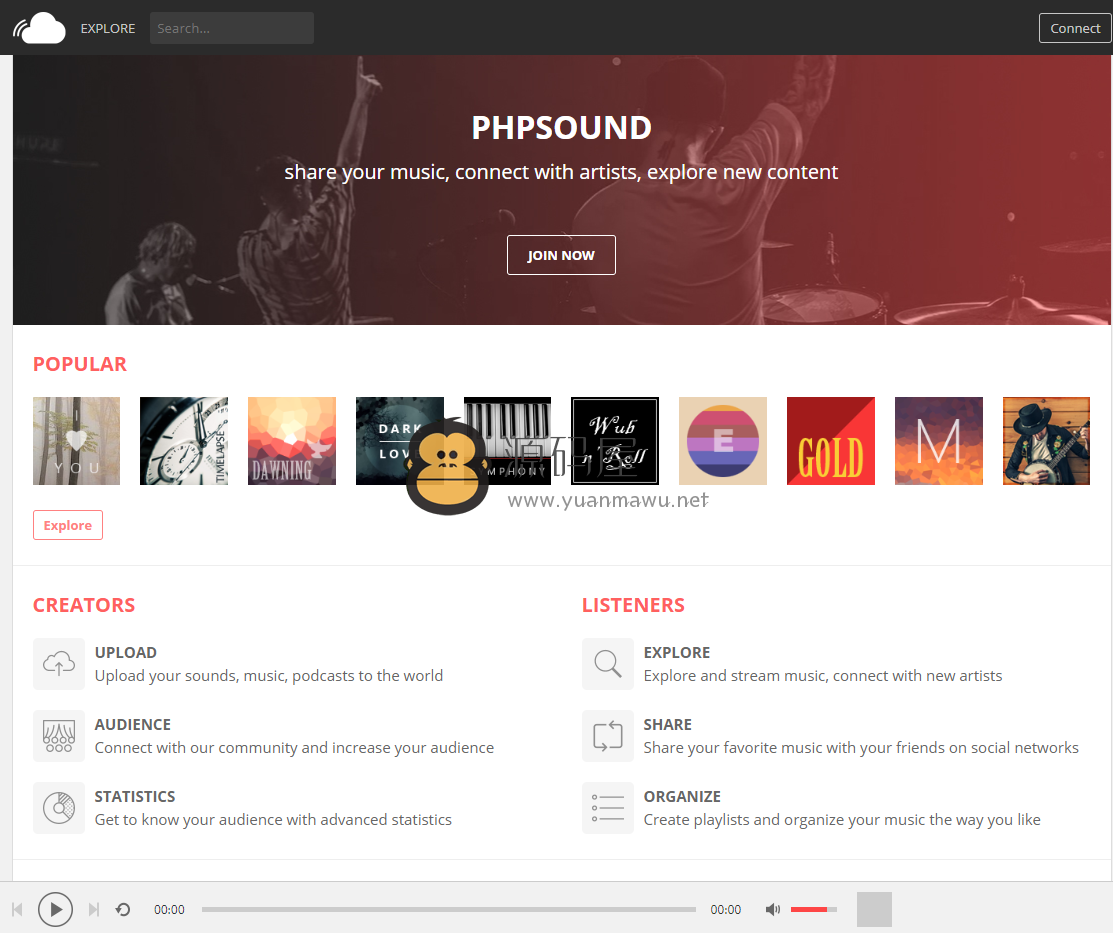Click the Organize list icon
Viewport: 1113px width, 933px height.
[608, 808]
